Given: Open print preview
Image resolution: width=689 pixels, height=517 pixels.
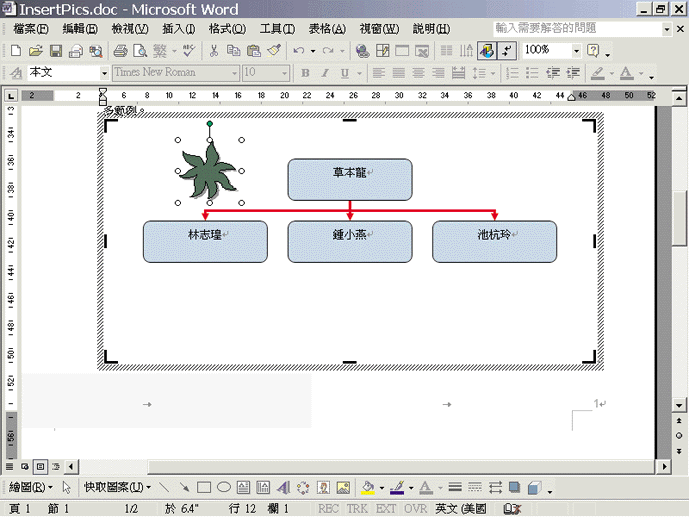Looking at the screenshot, I should point(140,51).
